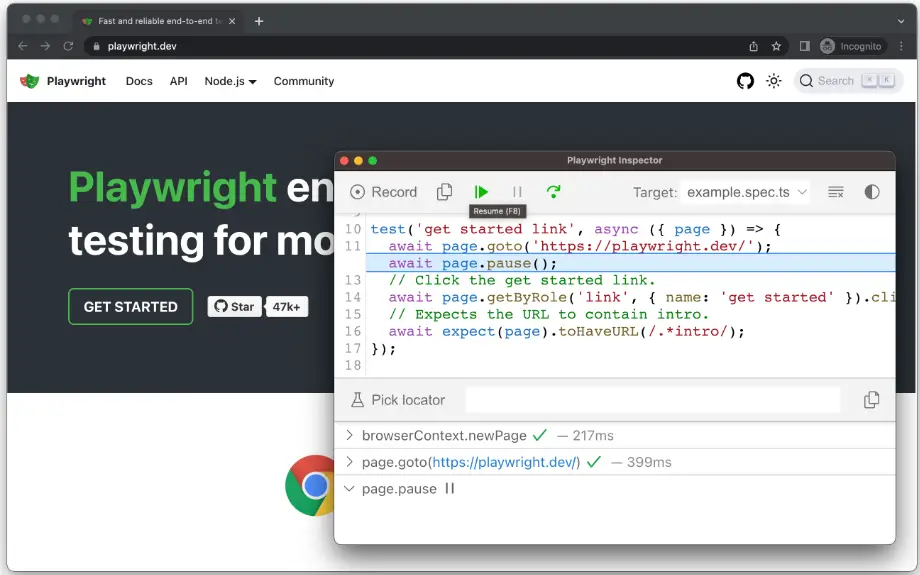Expand the browserContext.newPage log entry

point(349,436)
